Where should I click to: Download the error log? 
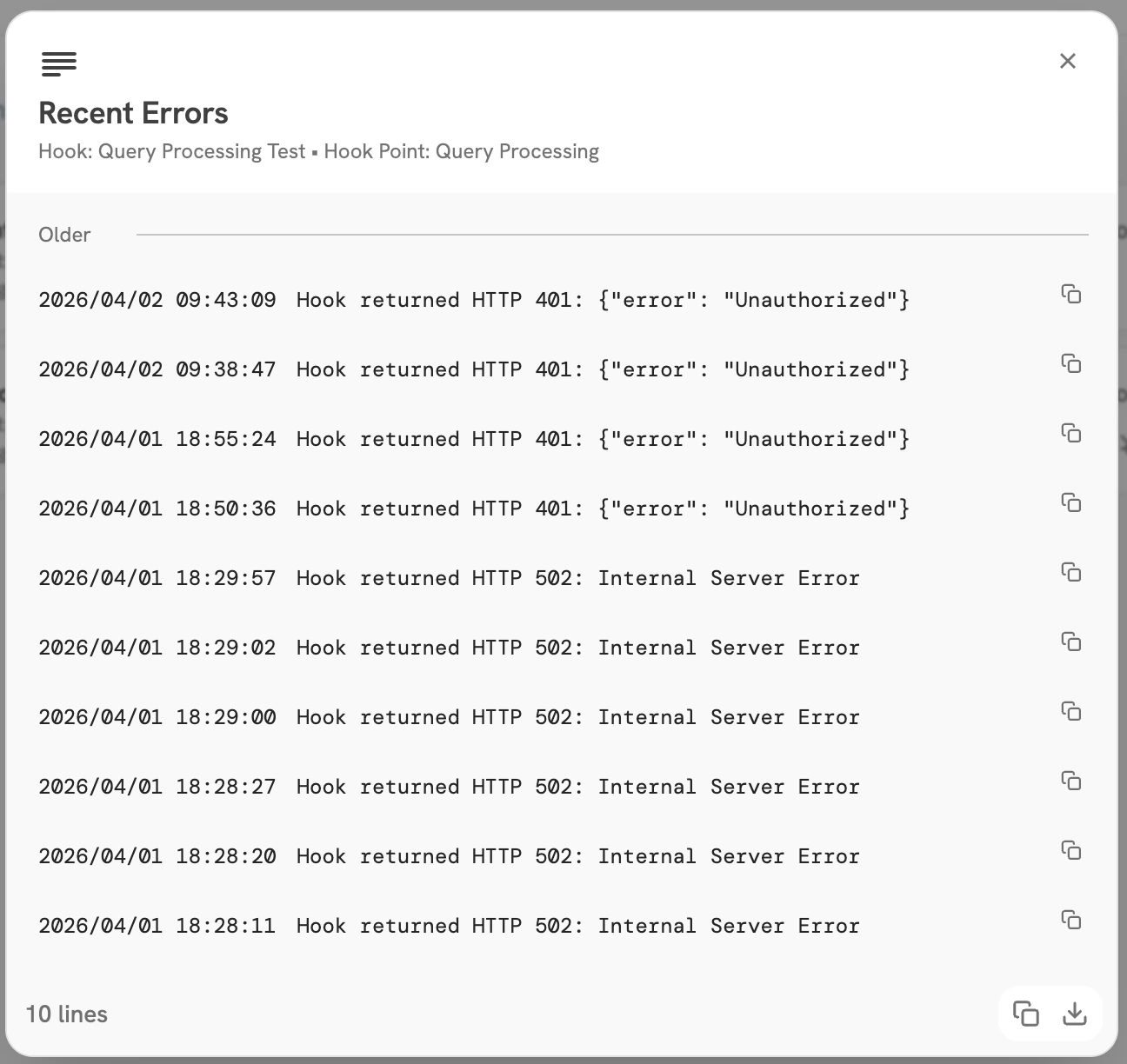1076,1014
